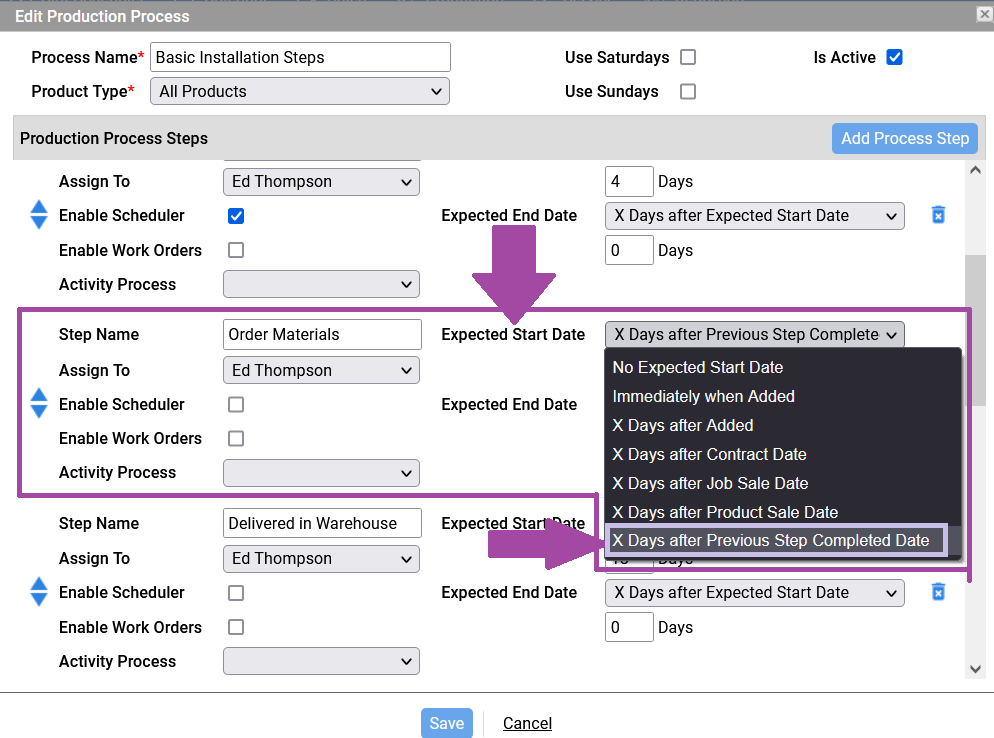Click the Process Name input field
Screen dimensions: 994x738
click(x=300, y=57)
